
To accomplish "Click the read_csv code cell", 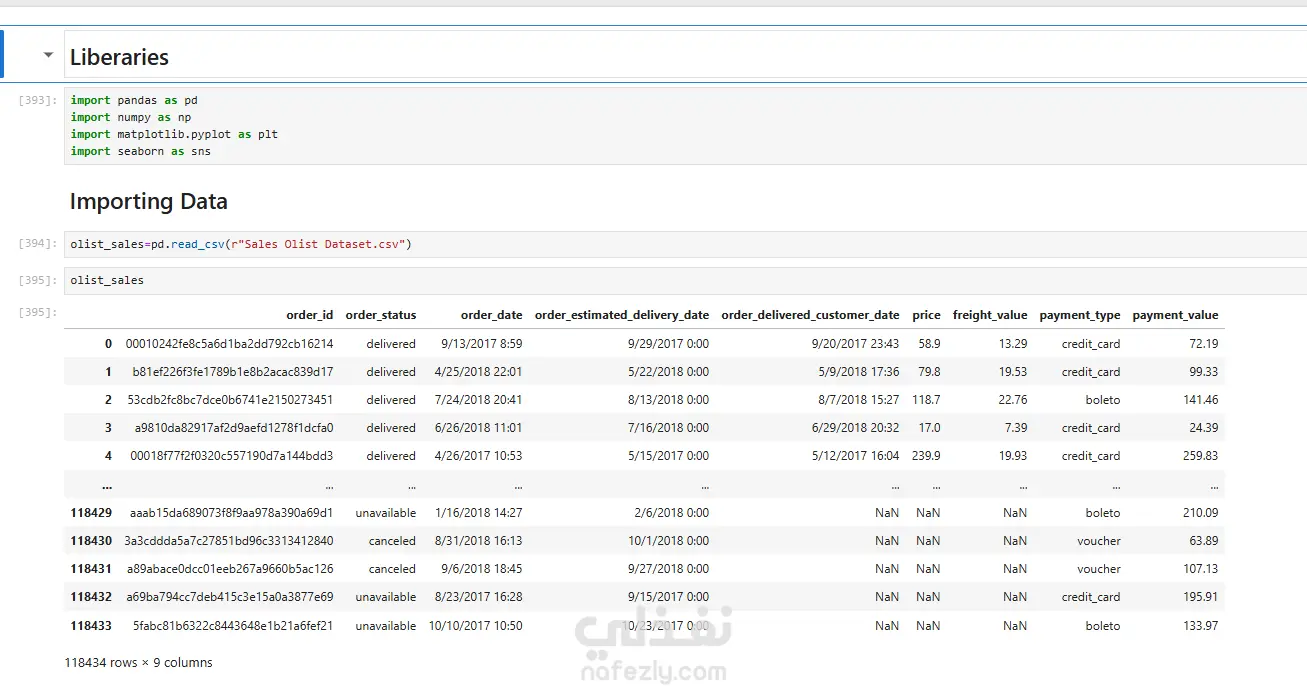I will (x=685, y=244).
